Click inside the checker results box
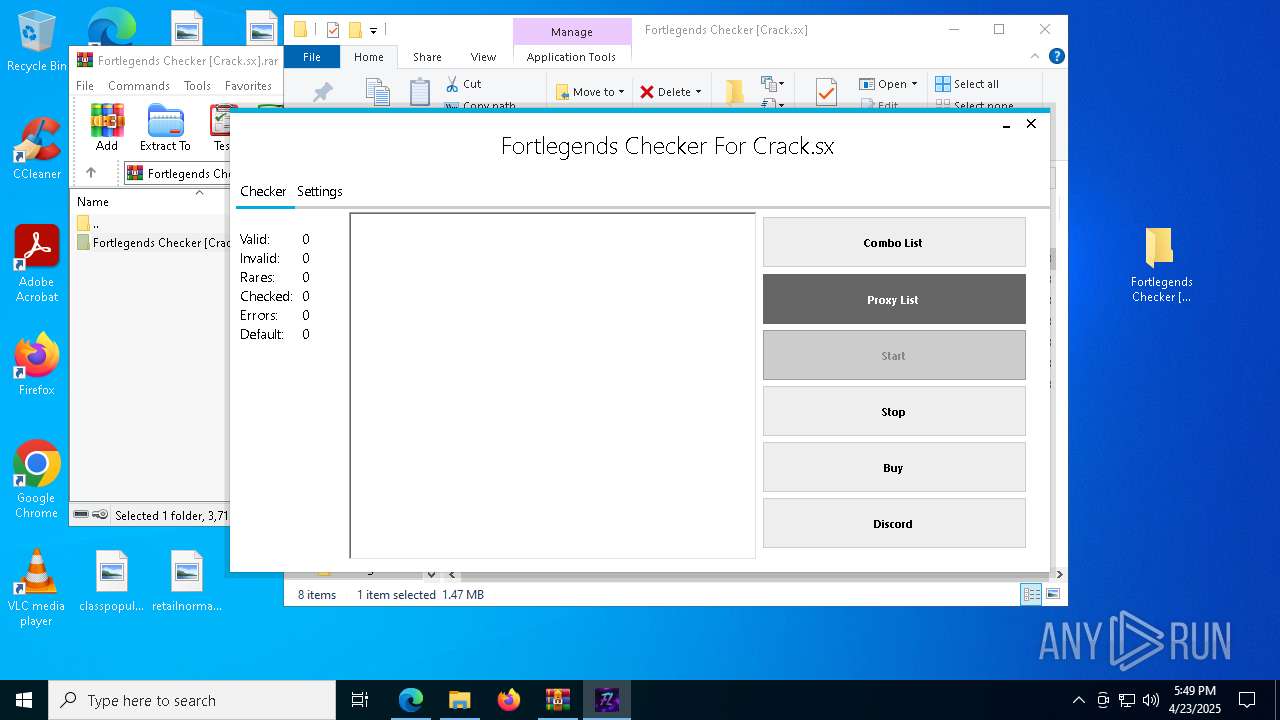The image size is (1280, 720). (x=552, y=385)
